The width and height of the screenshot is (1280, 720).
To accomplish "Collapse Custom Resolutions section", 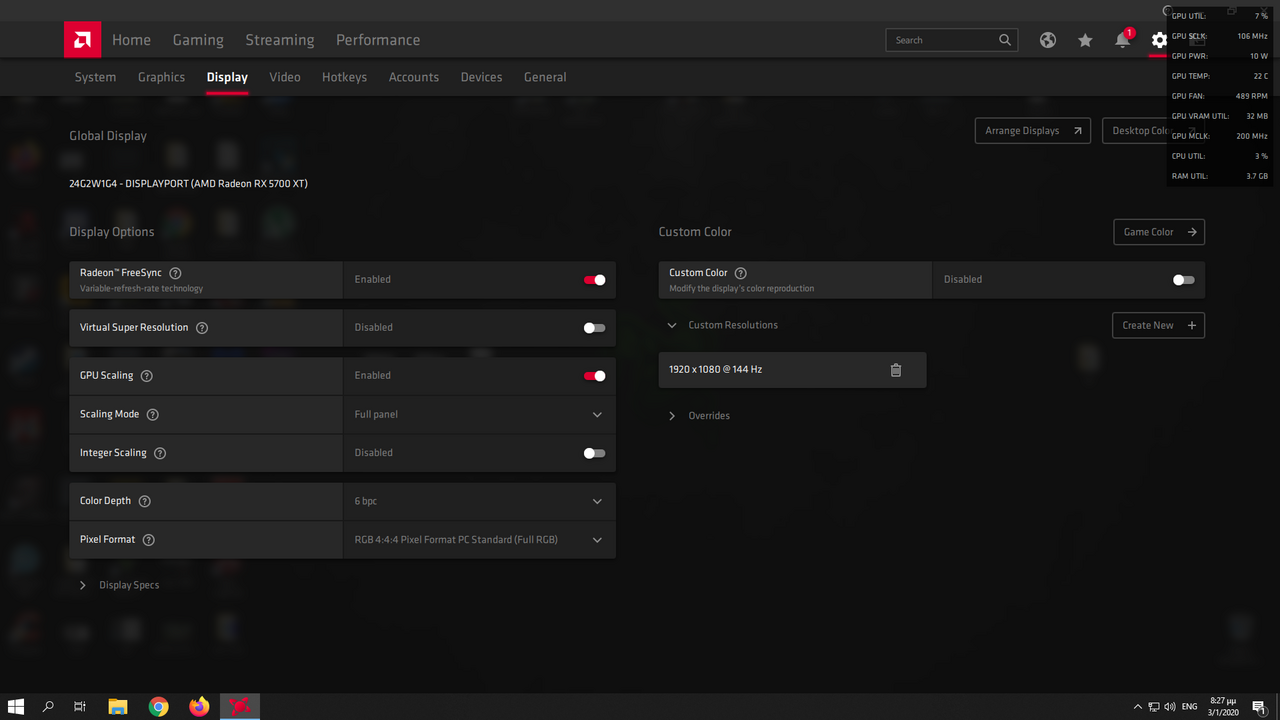I will click(723, 325).
